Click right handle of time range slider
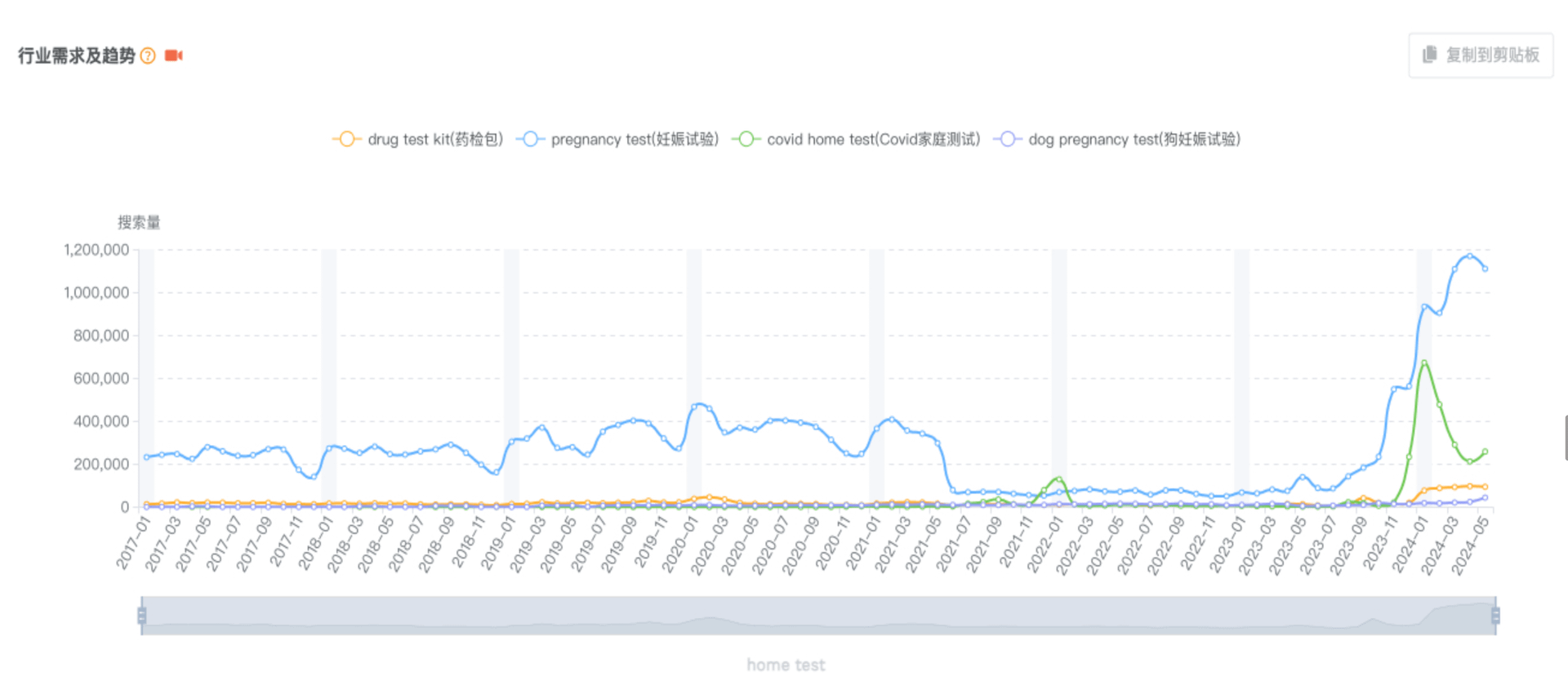1568x690 pixels. tap(1495, 616)
